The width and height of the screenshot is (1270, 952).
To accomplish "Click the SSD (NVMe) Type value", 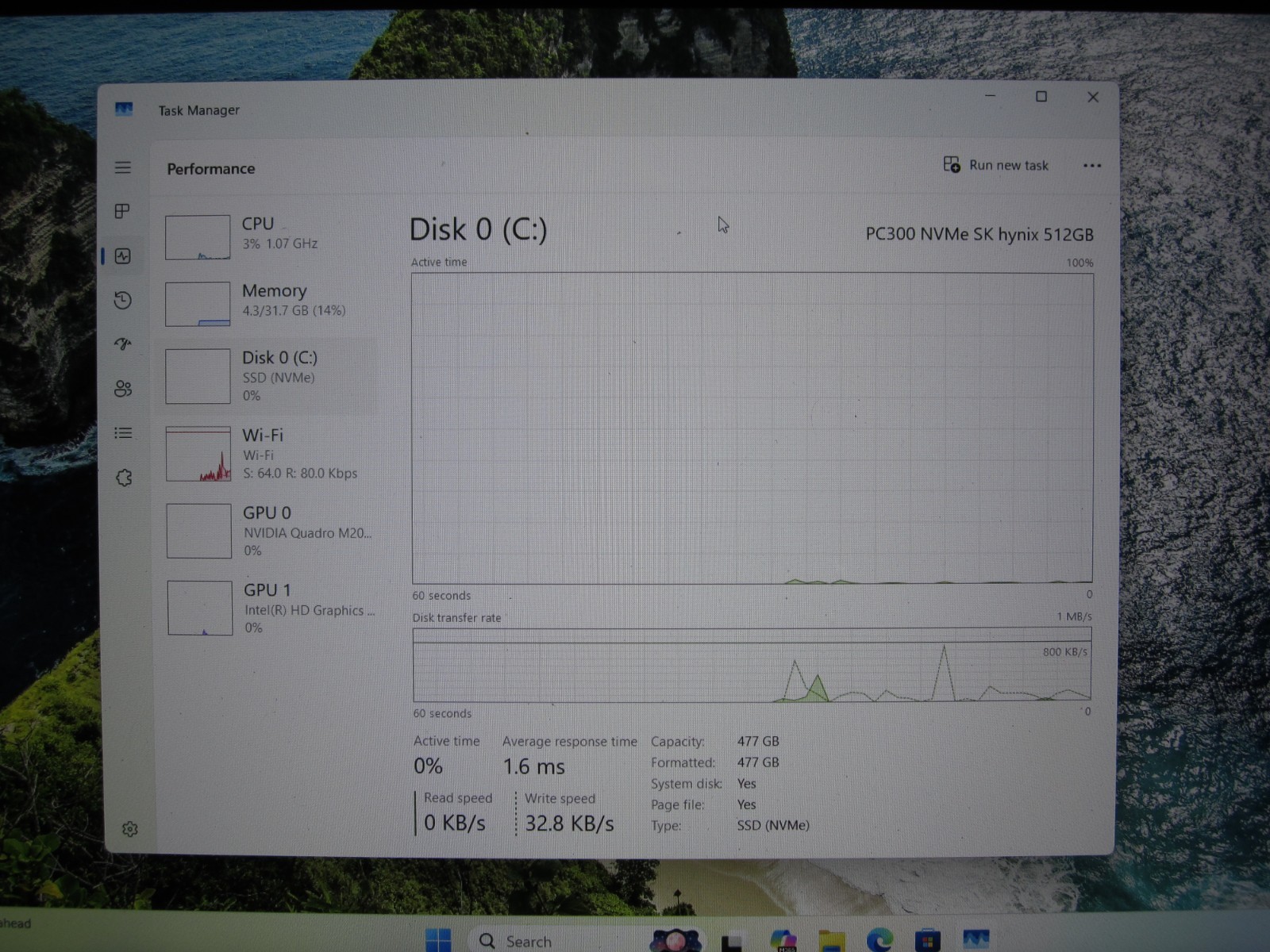I will (773, 825).
